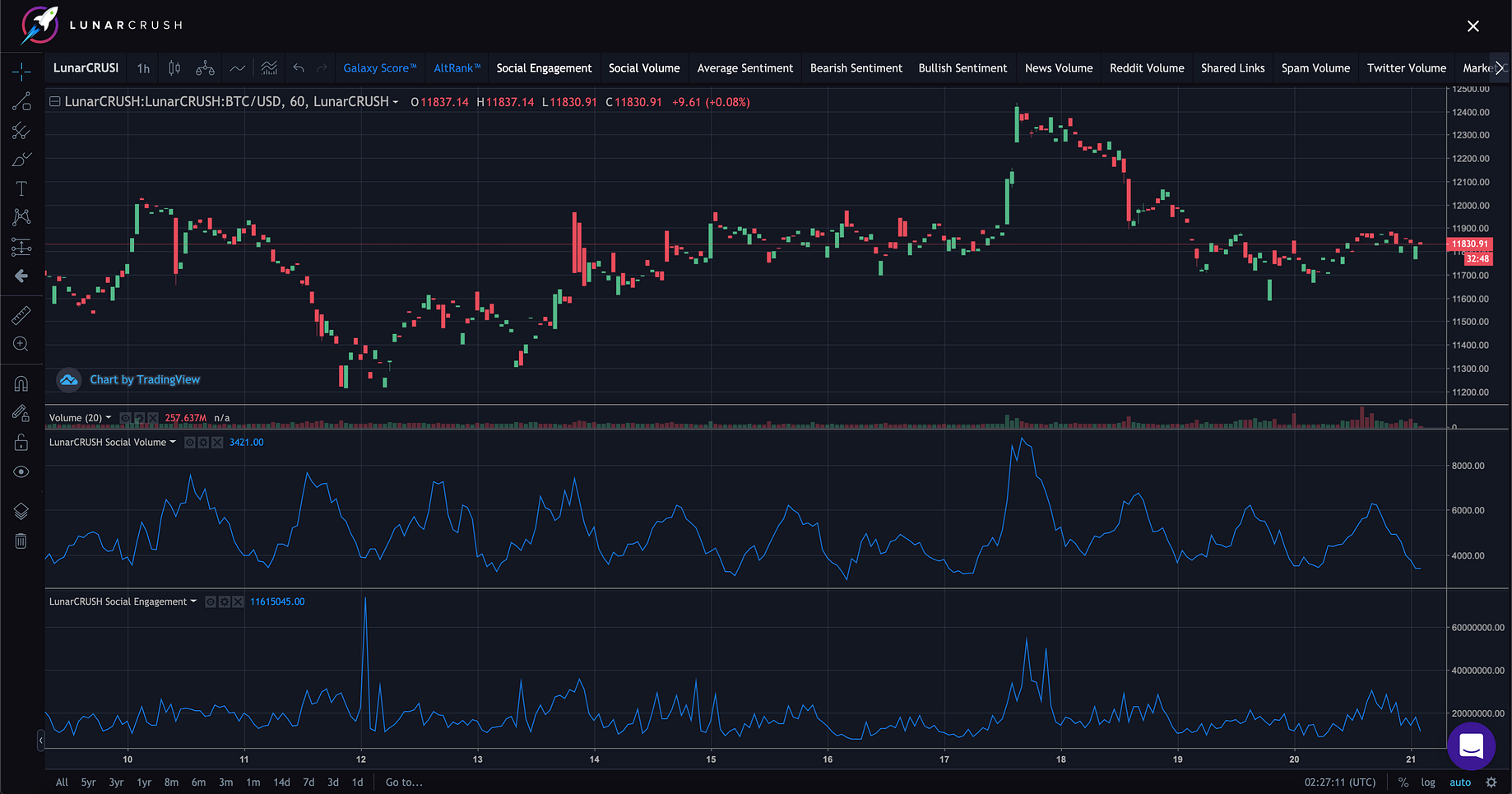Change the candlestick chart style
The width and height of the screenshot is (1512, 794).
tap(174, 68)
